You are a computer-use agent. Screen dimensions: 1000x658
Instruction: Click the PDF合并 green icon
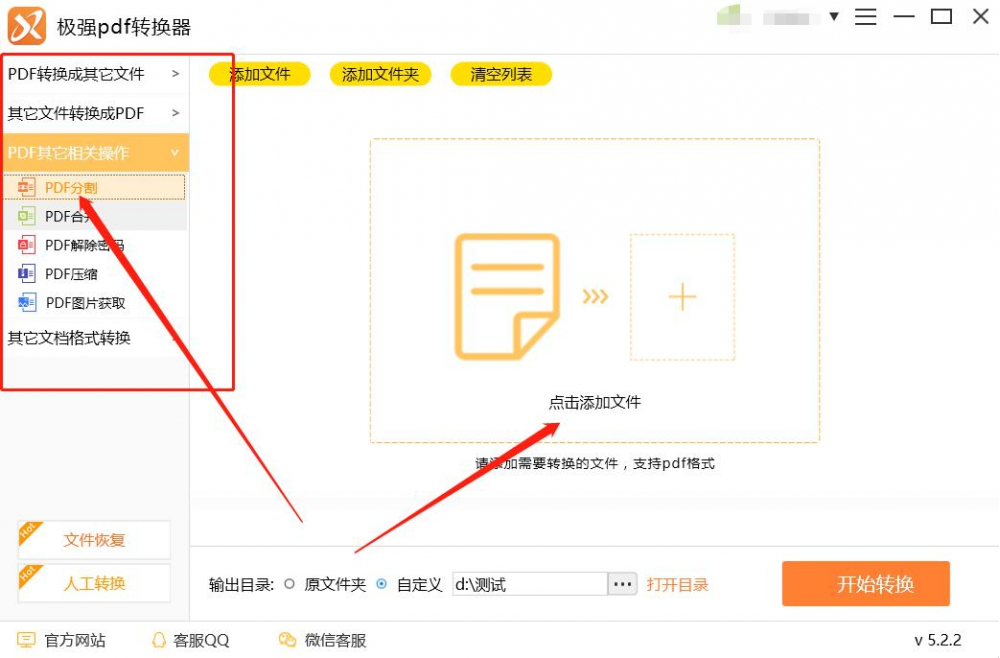pyautogui.click(x=26, y=216)
